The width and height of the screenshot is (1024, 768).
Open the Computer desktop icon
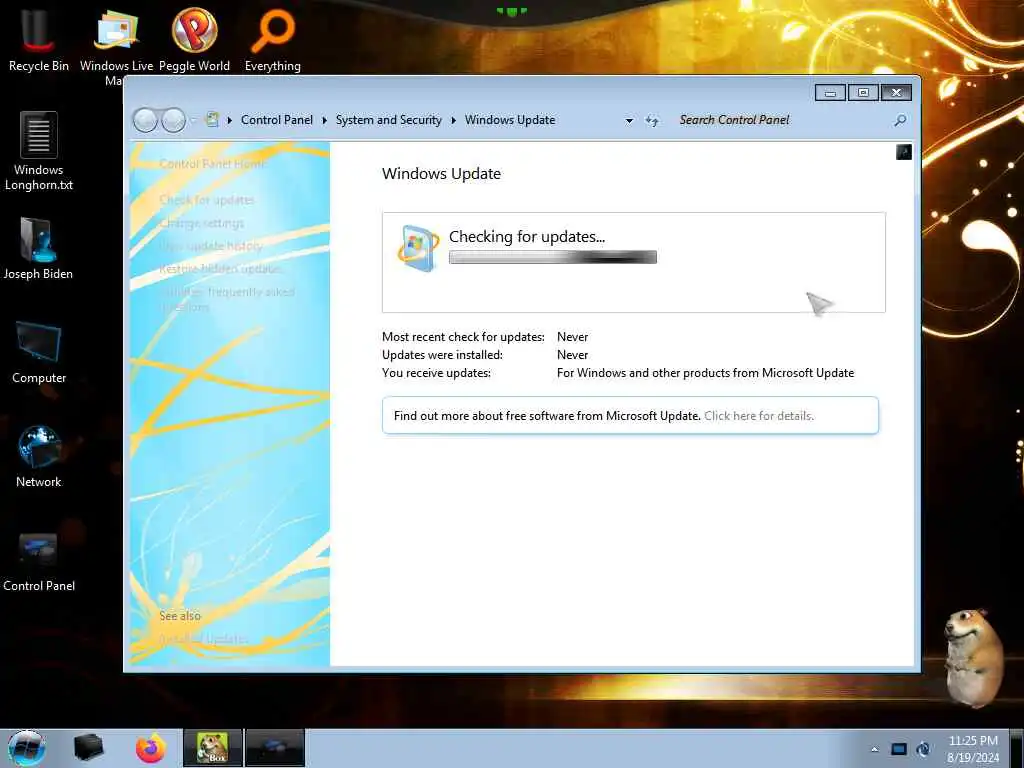tap(39, 352)
